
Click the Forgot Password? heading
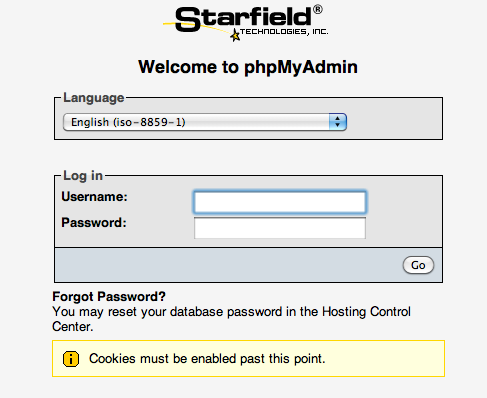click(109, 296)
